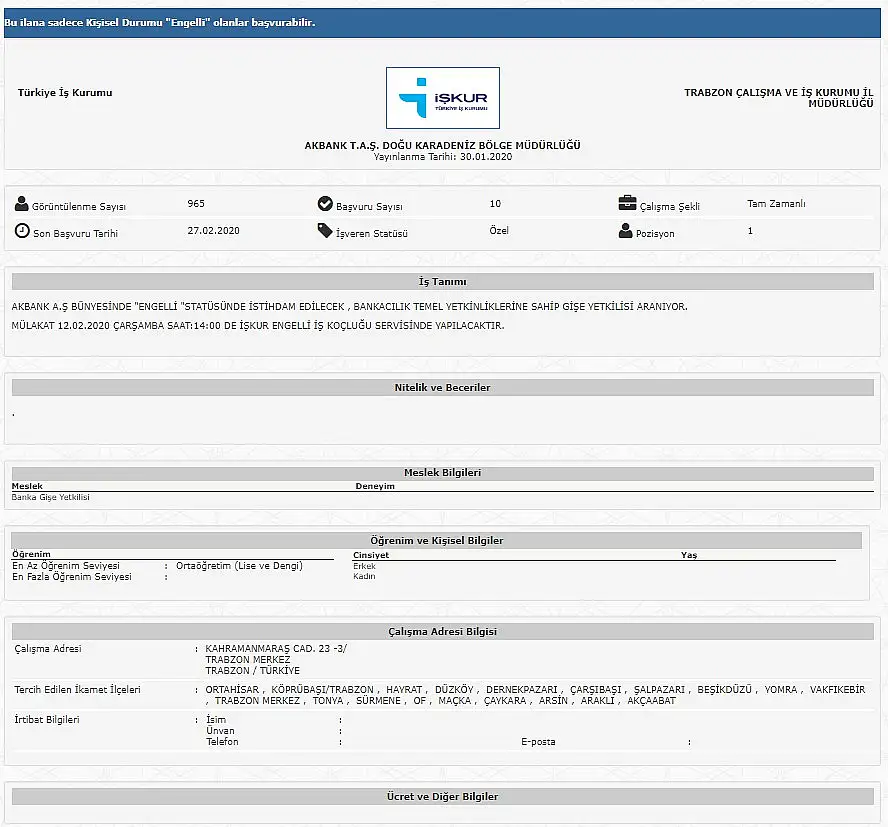Click the 'Nitelik ve Beceriler' section header
Screen dimensions: 888x827
point(442,387)
